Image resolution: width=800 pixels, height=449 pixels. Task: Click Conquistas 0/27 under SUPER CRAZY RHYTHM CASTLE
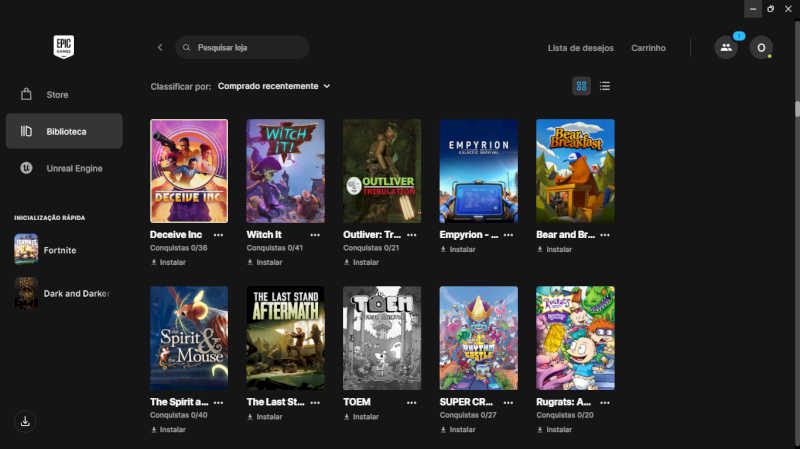(468, 415)
